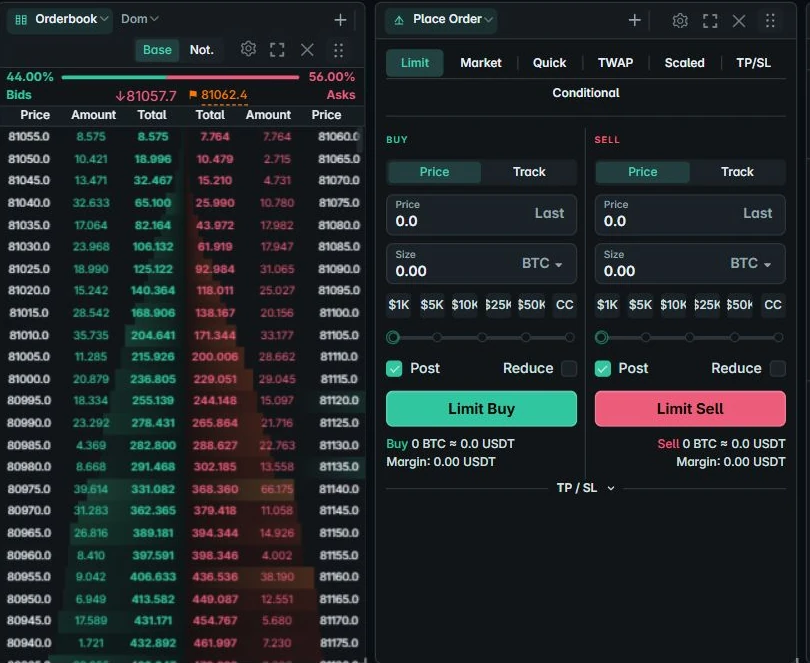The height and width of the screenshot is (663, 810).
Task: Expand the TP / SL section
Action: (x=586, y=488)
